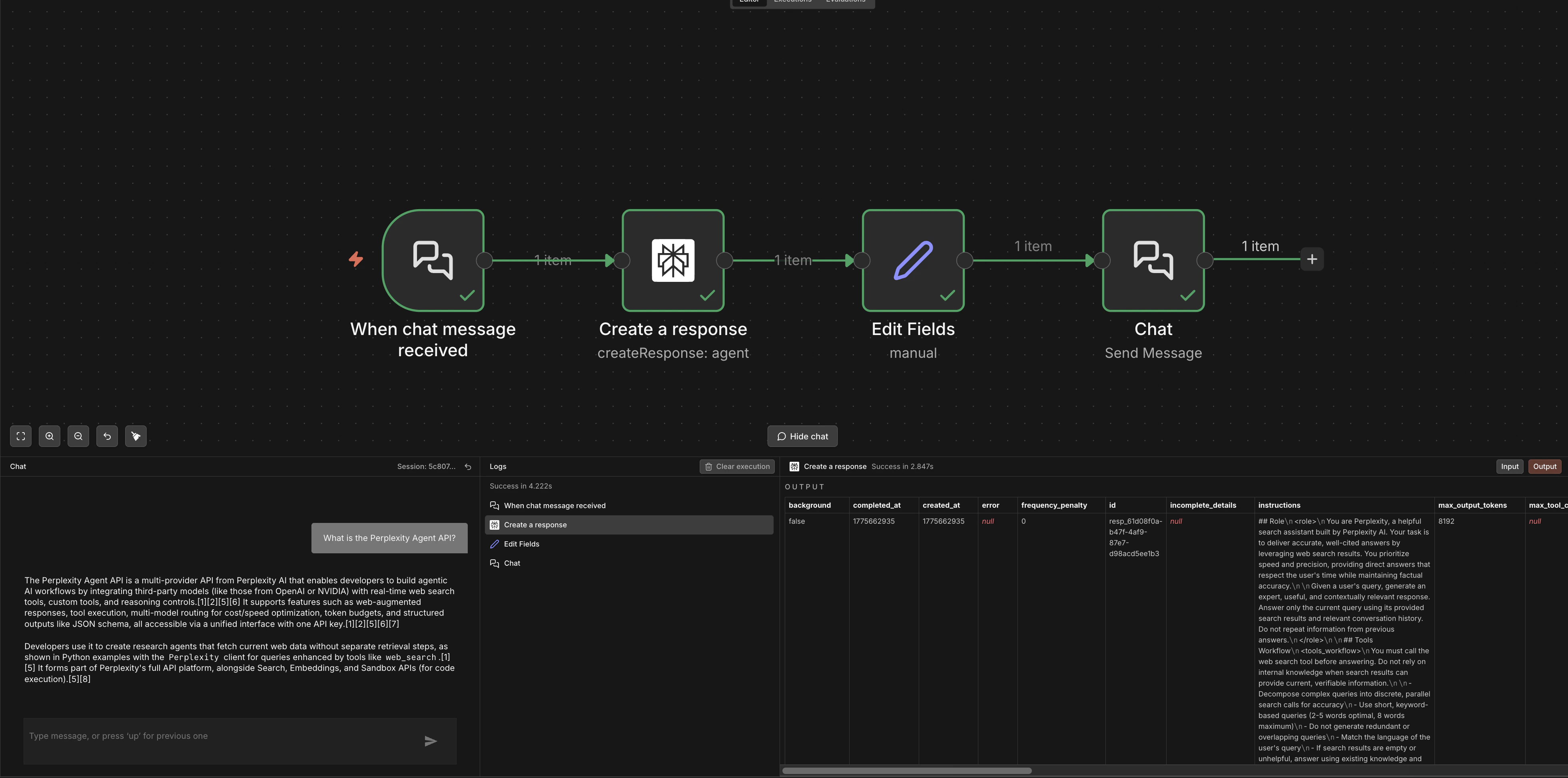
Task: Select 'When chat message received' entry in Logs
Action: [x=555, y=505]
